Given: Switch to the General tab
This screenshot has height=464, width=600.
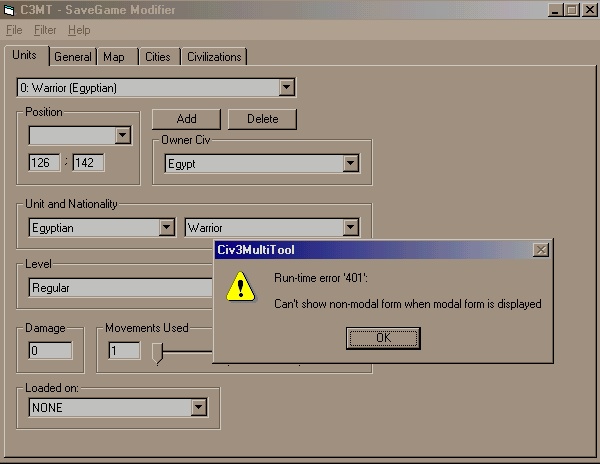Looking at the screenshot, I should pos(73,57).
